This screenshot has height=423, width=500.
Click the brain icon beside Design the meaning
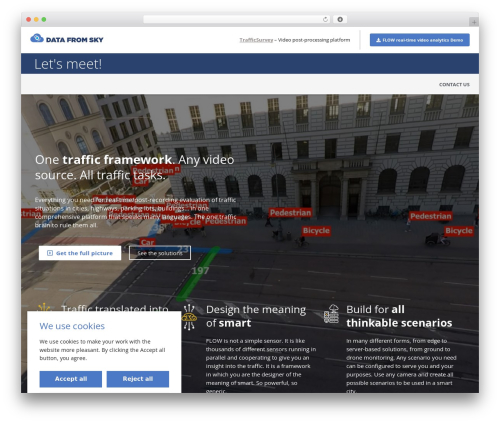(x=189, y=317)
